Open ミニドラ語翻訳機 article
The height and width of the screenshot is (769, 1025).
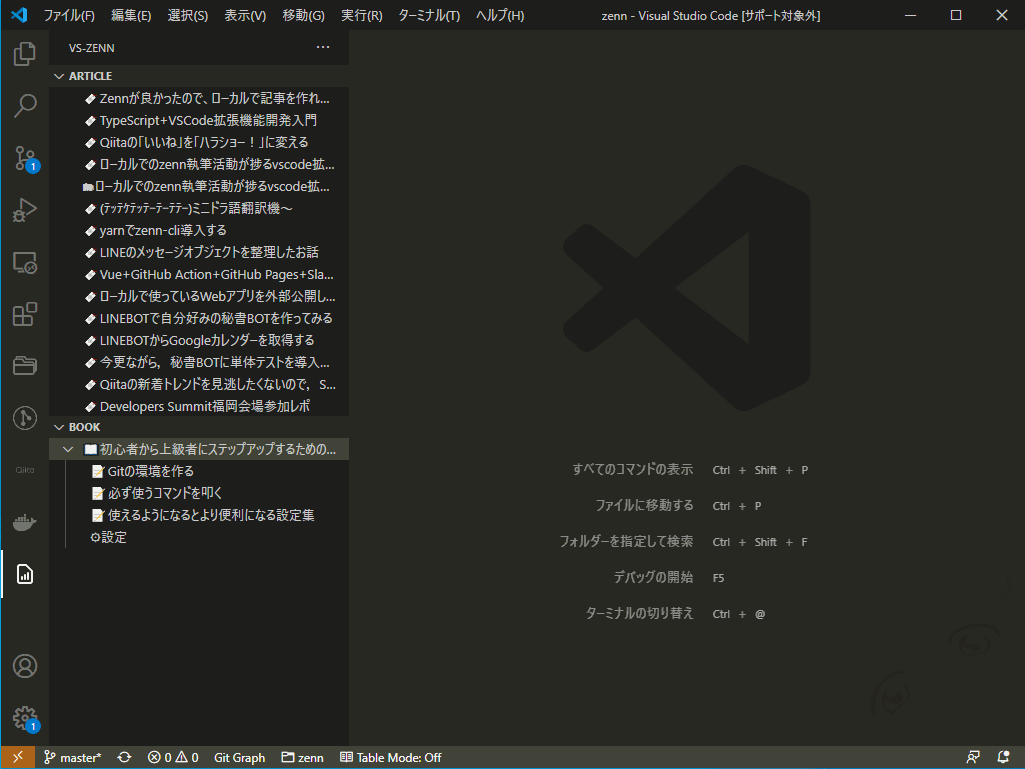click(x=199, y=208)
